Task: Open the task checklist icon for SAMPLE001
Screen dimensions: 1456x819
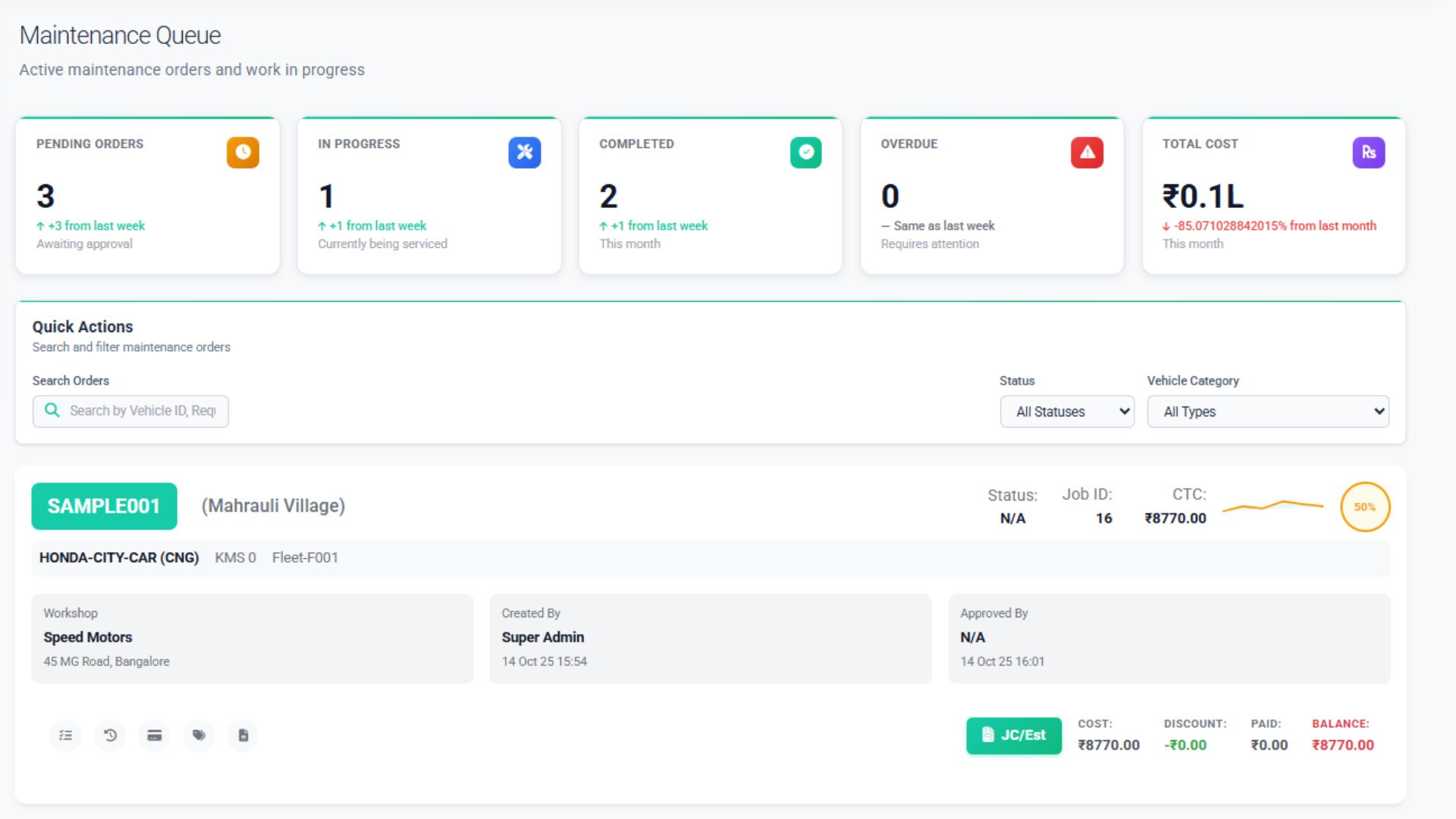Action: [x=66, y=736]
